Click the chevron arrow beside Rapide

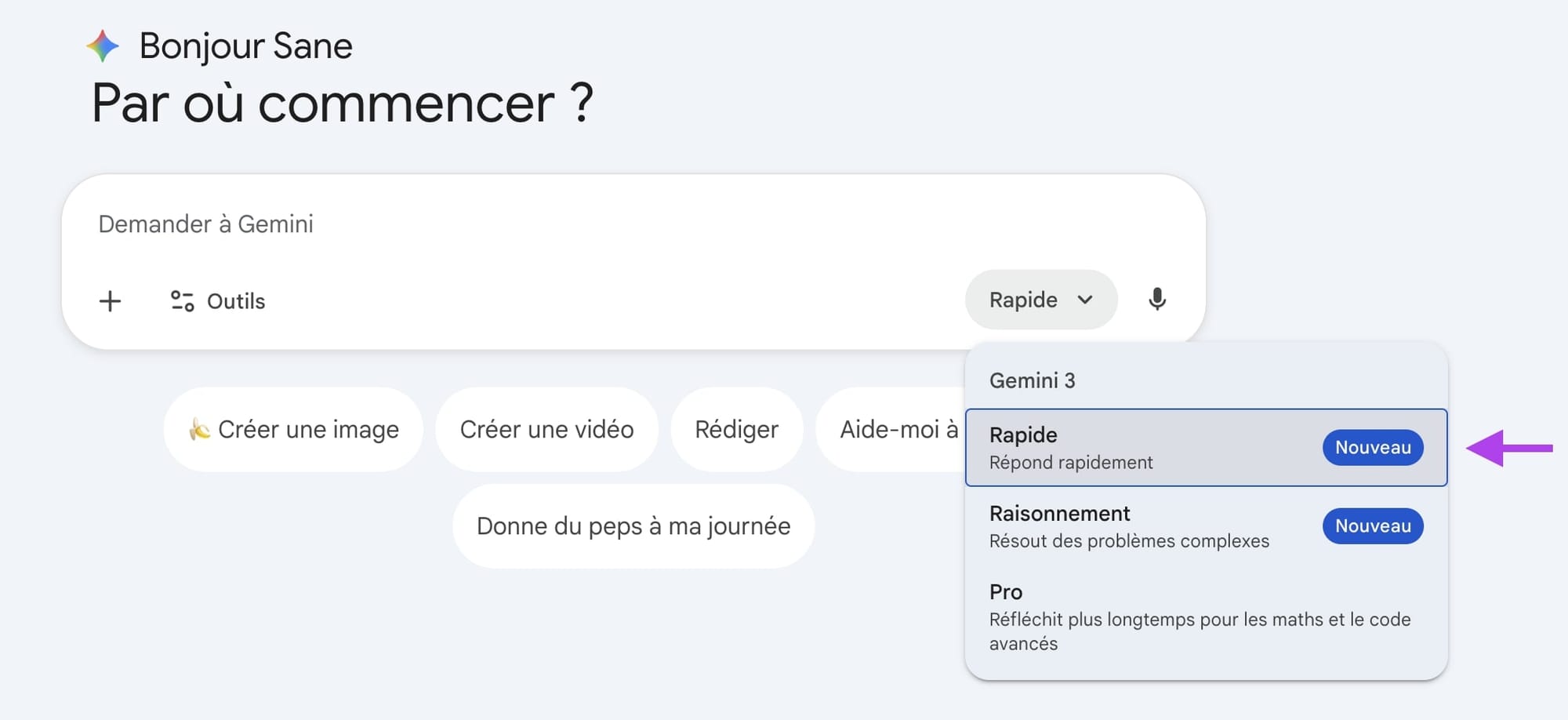1085,300
